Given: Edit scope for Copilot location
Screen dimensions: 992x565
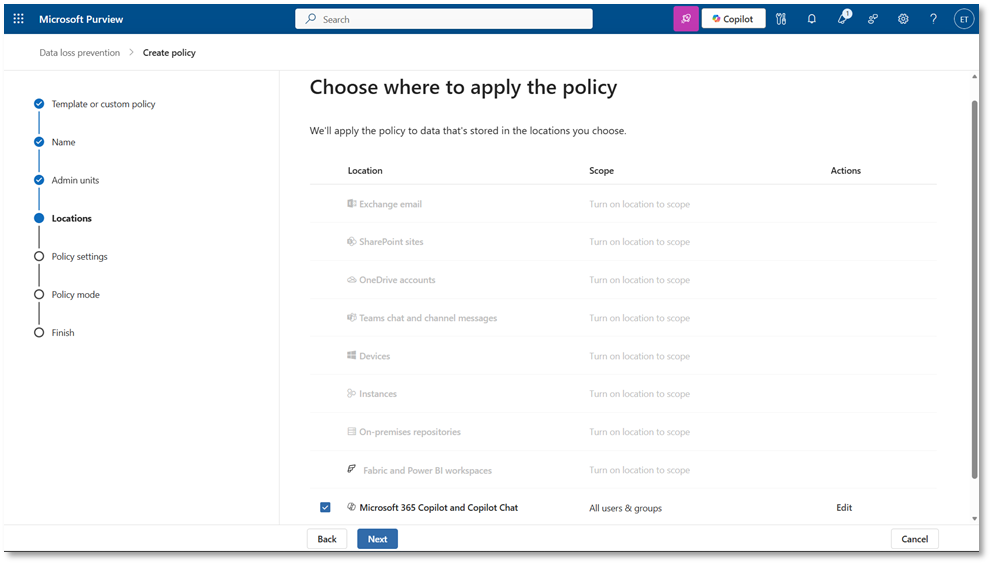Looking at the screenshot, I should (x=844, y=508).
